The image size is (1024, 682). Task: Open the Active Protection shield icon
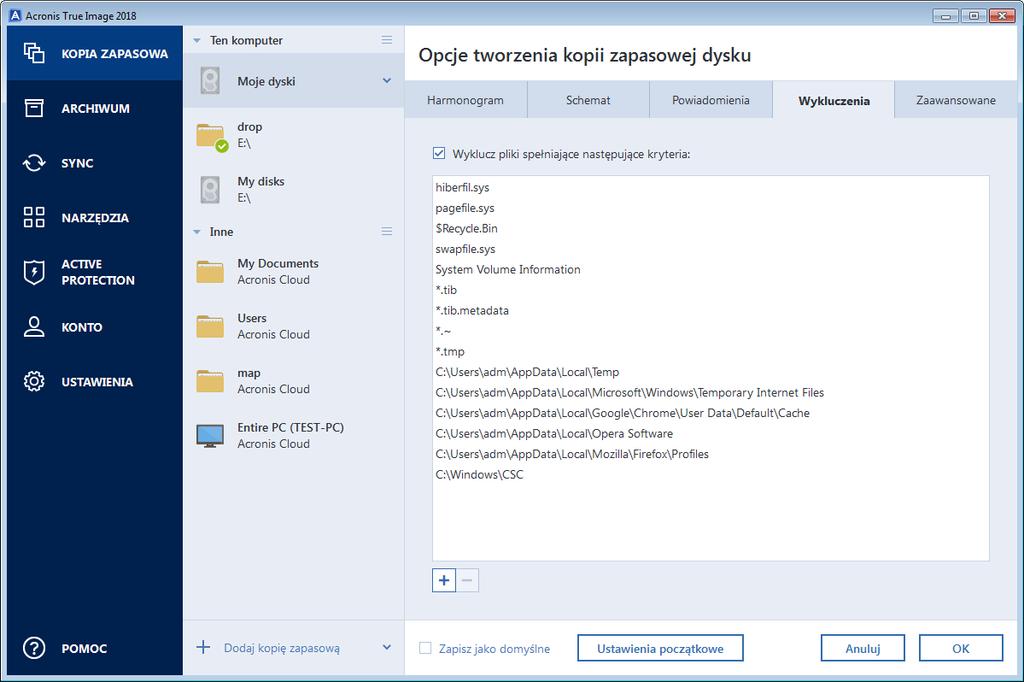(x=34, y=272)
